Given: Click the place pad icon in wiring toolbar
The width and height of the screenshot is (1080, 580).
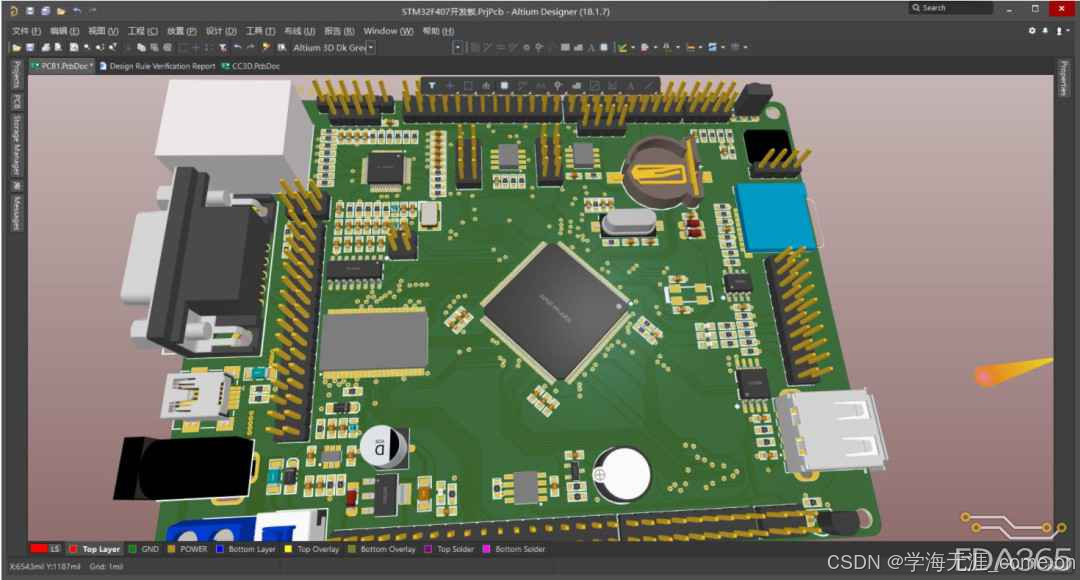Looking at the screenshot, I should [x=526, y=48].
